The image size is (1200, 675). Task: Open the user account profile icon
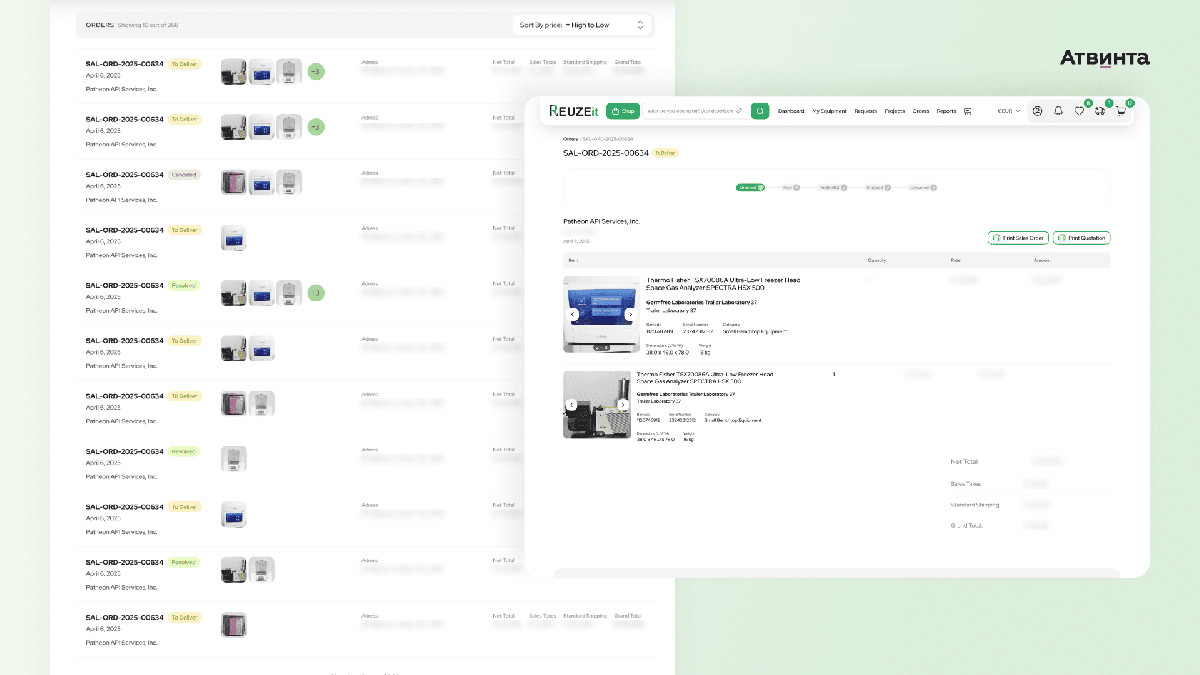click(x=1037, y=111)
